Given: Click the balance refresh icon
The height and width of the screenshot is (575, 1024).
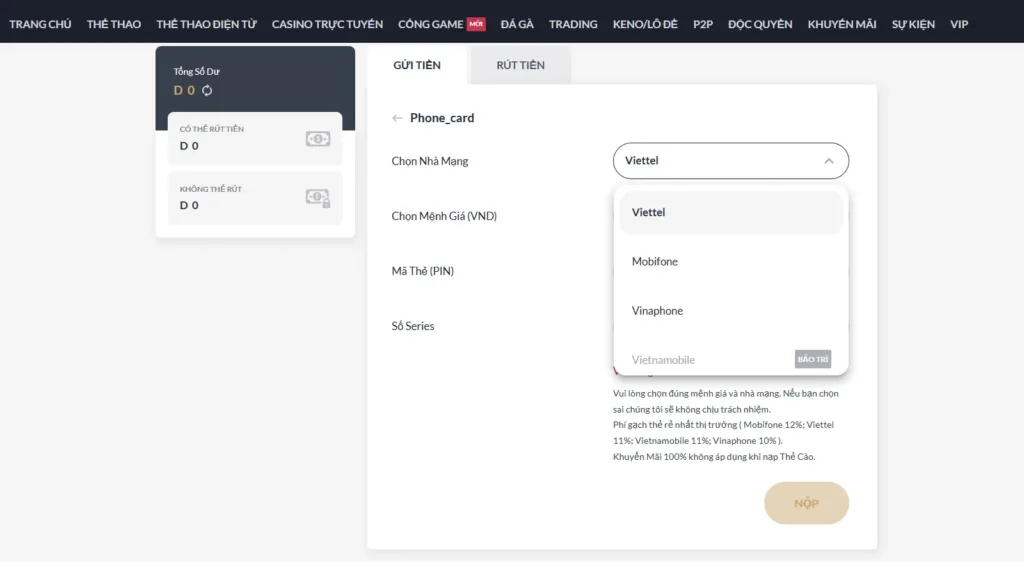Looking at the screenshot, I should click(207, 90).
